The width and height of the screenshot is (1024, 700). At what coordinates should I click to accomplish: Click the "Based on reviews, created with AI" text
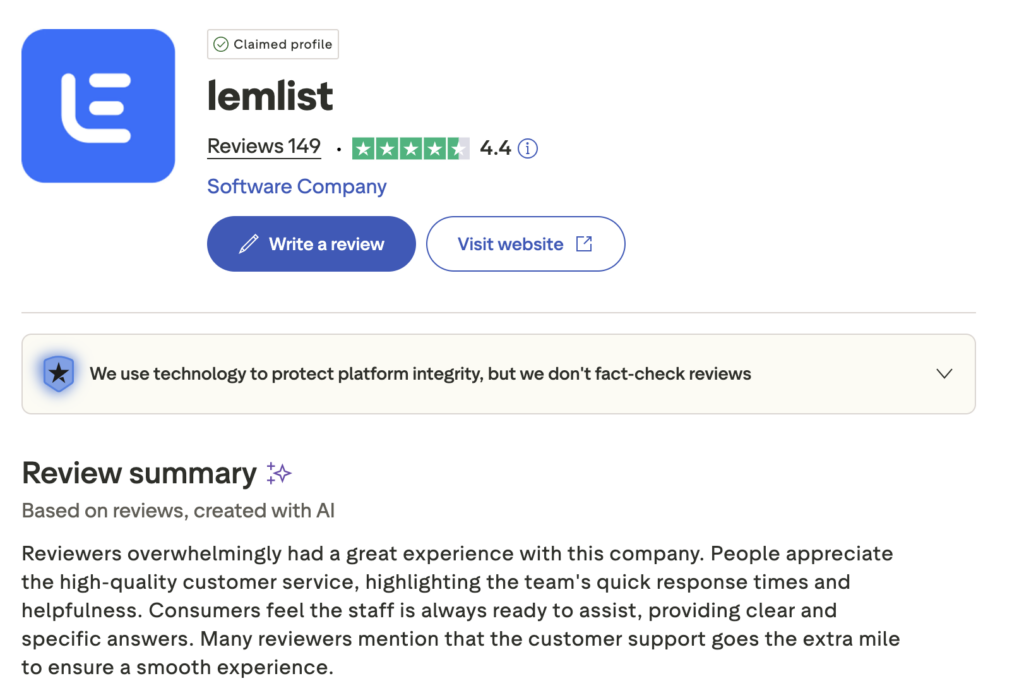[178, 511]
